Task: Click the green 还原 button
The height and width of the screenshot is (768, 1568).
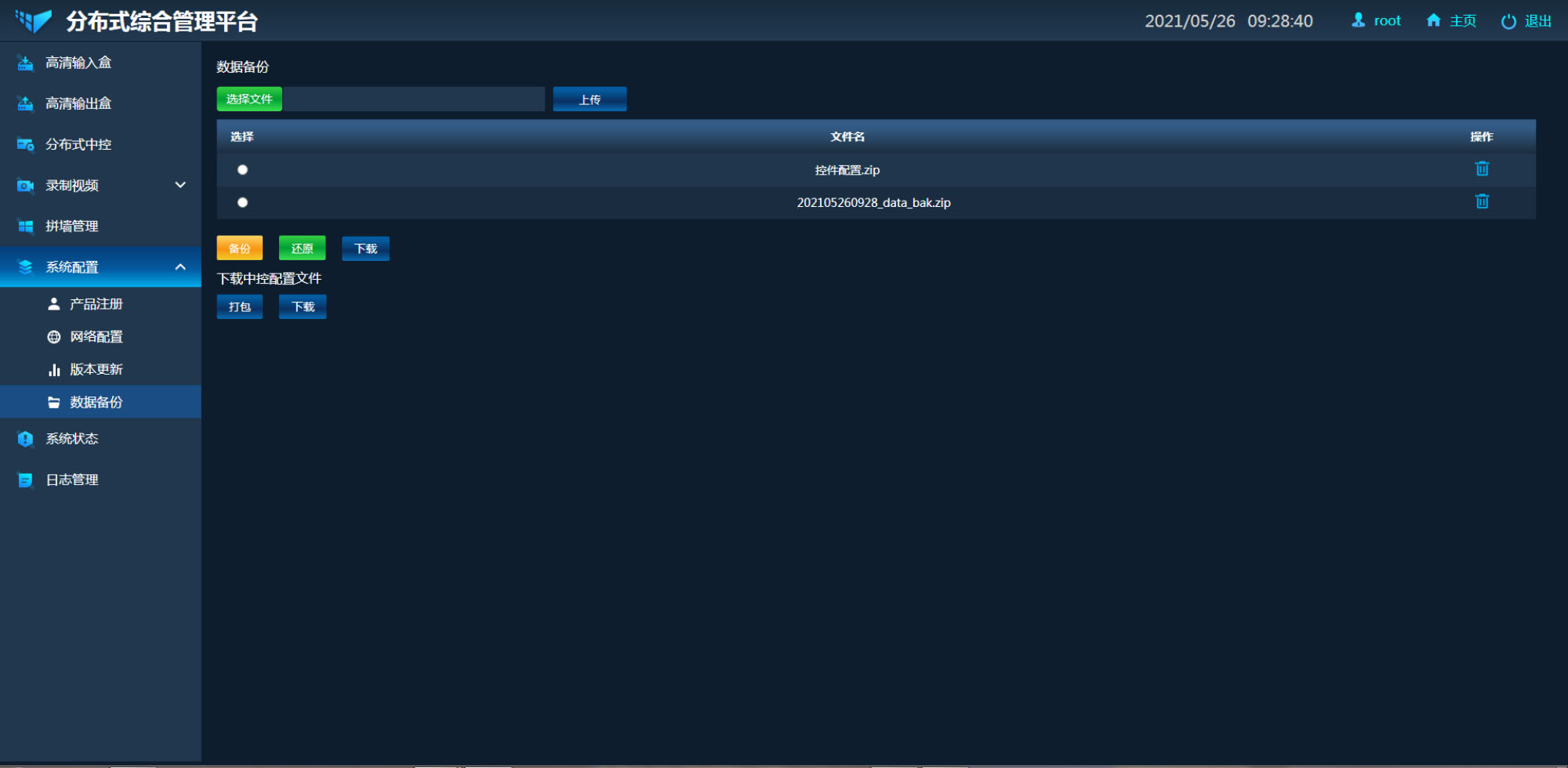Action: pyautogui.click(x=302, y=248)
